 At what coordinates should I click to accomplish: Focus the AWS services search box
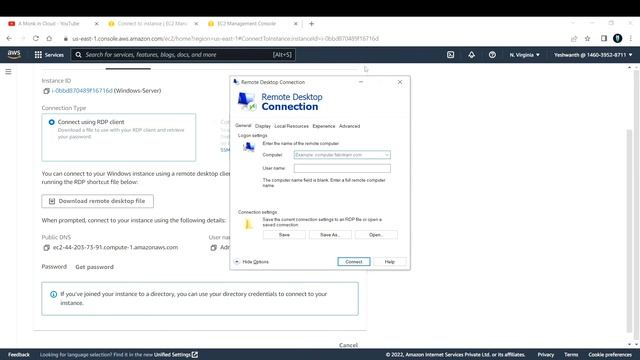[183, 55]
